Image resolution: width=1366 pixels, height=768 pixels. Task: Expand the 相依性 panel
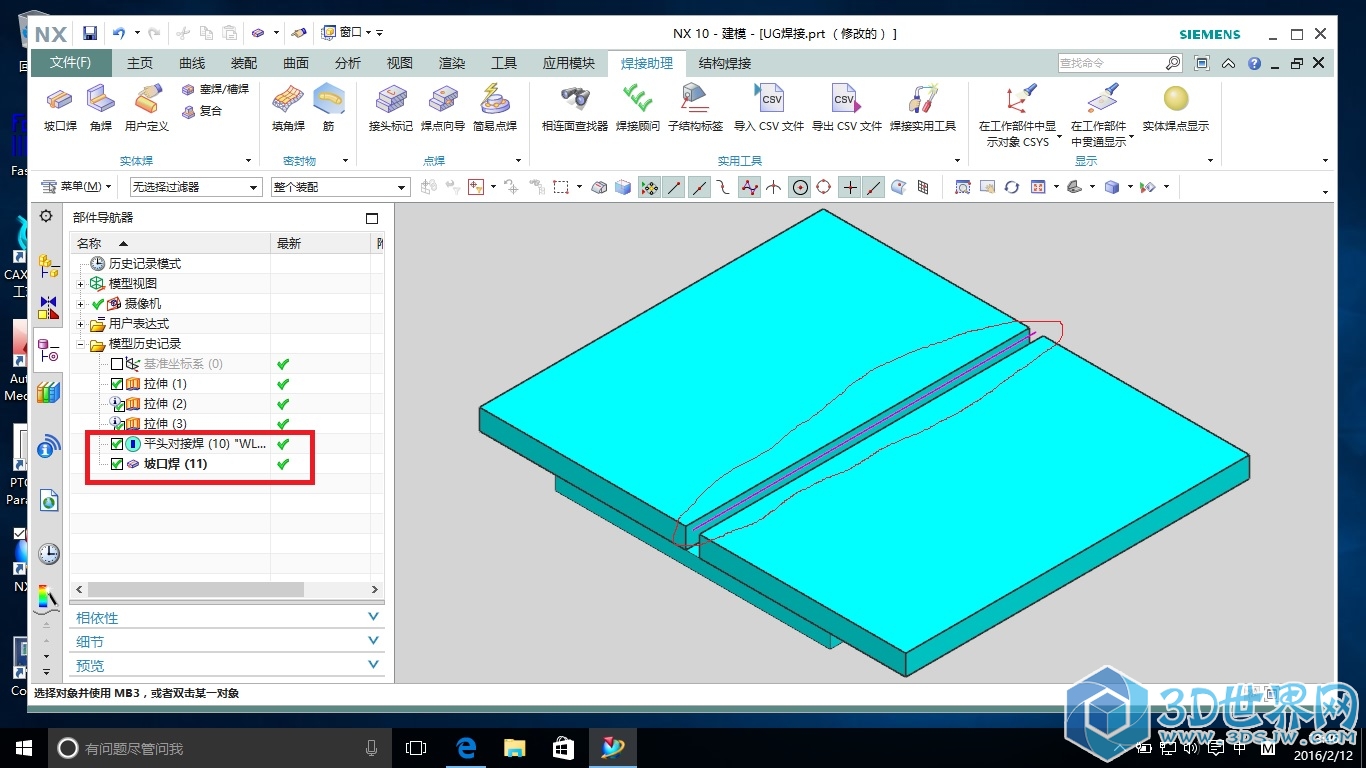click(228, 618)
